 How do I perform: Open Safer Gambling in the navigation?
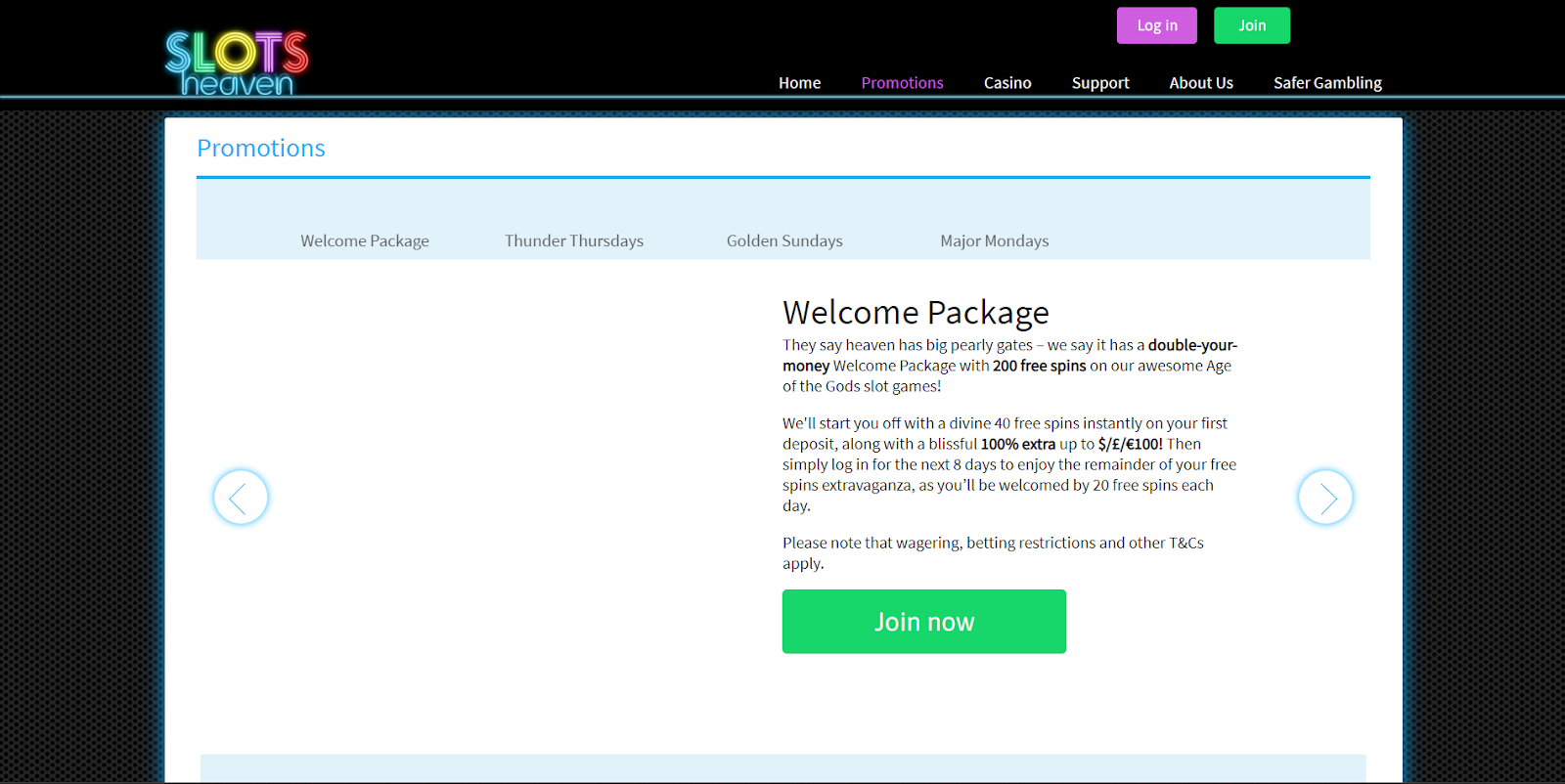pyautogui.click(x=1327, y=83)
